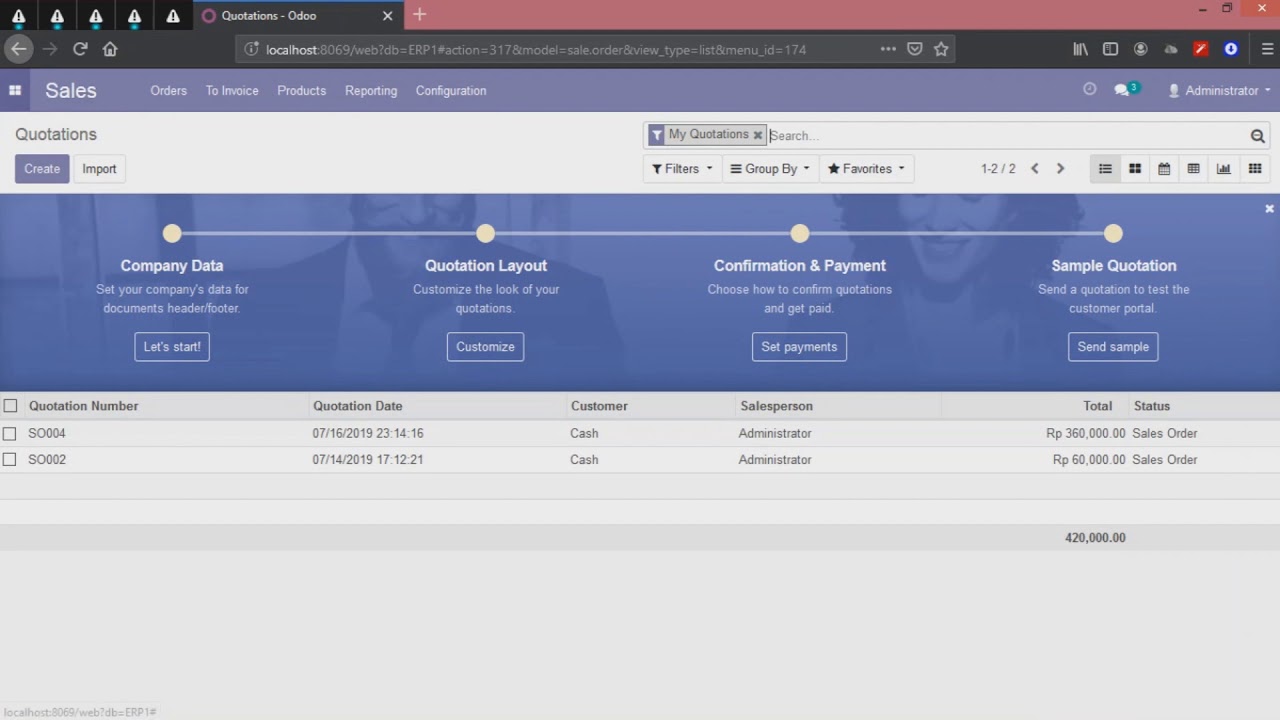The width and height of the screenshot is (1280, 720).
Task: Switch to activity view icon
Action: pos(1254,169)
